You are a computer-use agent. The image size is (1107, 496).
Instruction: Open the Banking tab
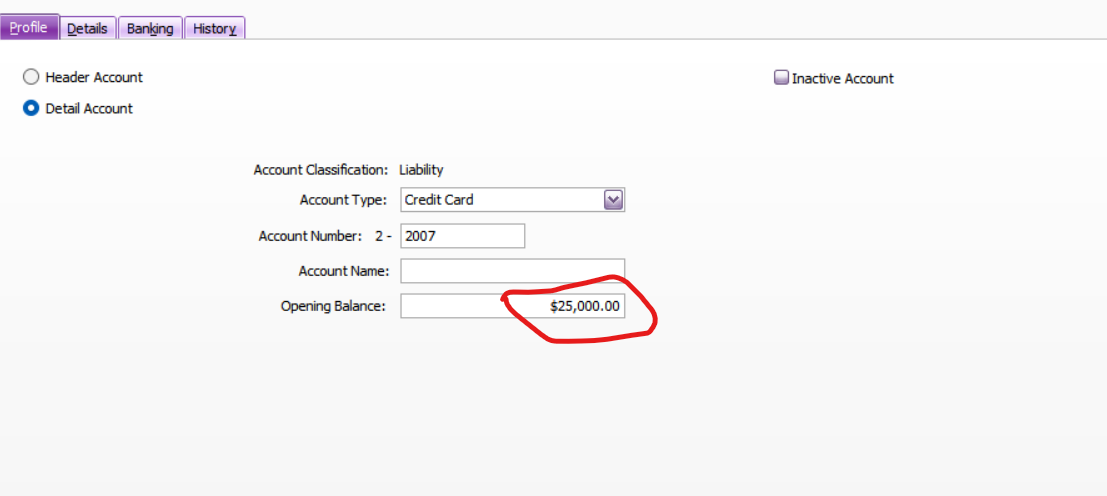(150, 28)
